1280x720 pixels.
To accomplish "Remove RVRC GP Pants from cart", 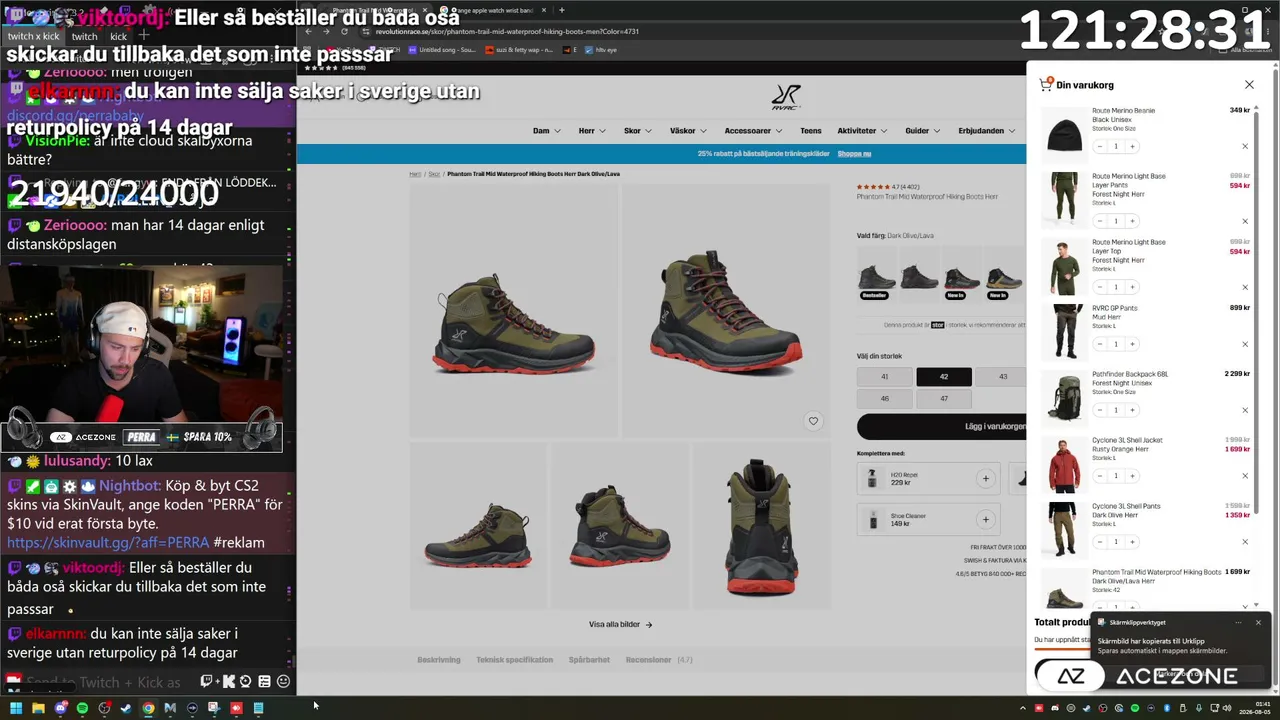I will [1245, 344].
